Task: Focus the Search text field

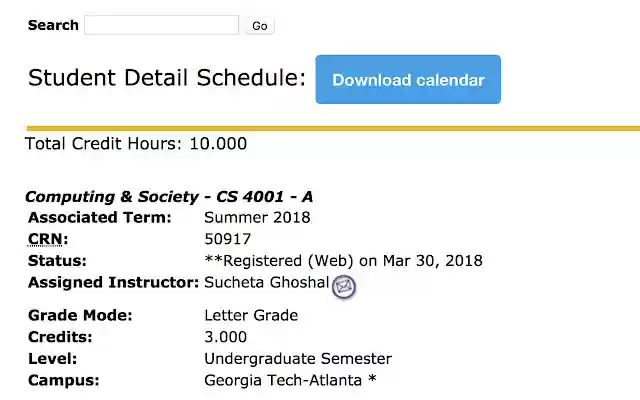Action: click(161, 25)
